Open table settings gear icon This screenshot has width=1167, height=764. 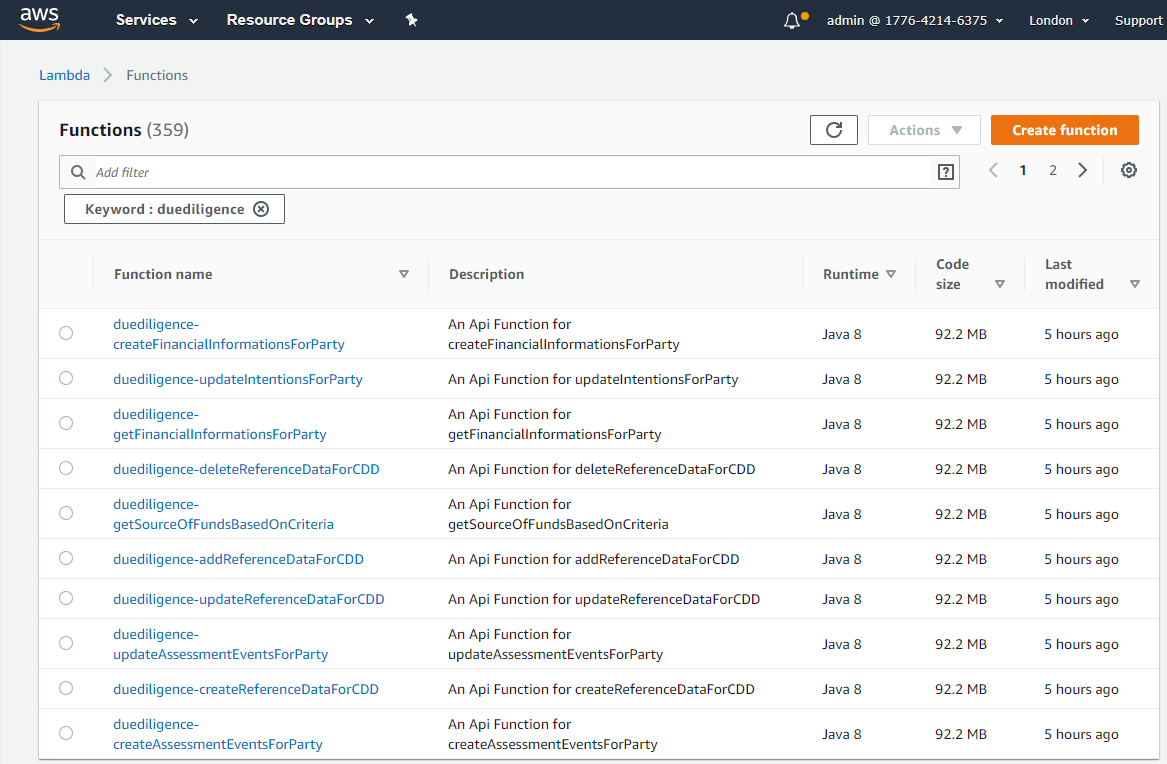(1129, 171)
